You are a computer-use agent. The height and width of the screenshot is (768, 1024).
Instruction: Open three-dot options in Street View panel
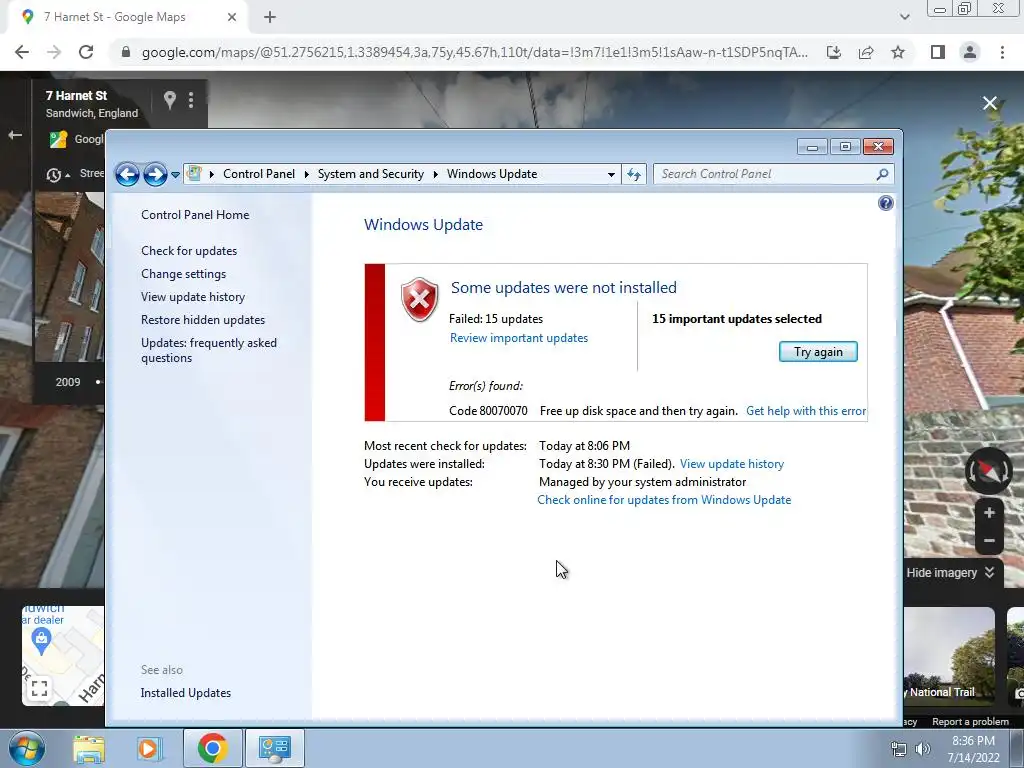coord(191,100)
